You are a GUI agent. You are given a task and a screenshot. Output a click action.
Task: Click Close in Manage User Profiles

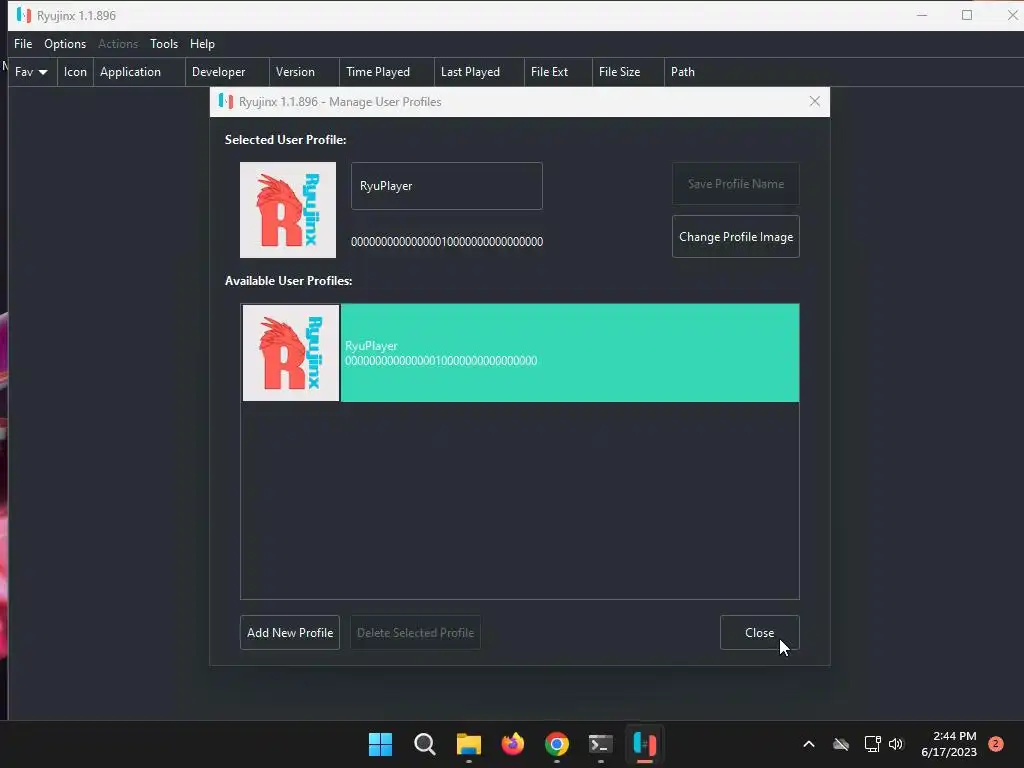(760, 633)
